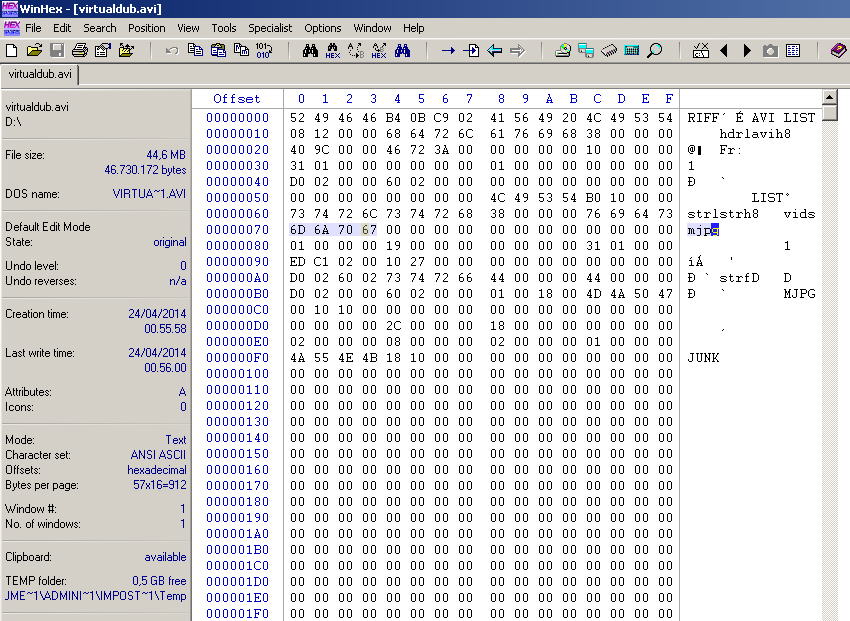
Task: Click the checkmark options toolbar icon
Action: pos(701,51)
